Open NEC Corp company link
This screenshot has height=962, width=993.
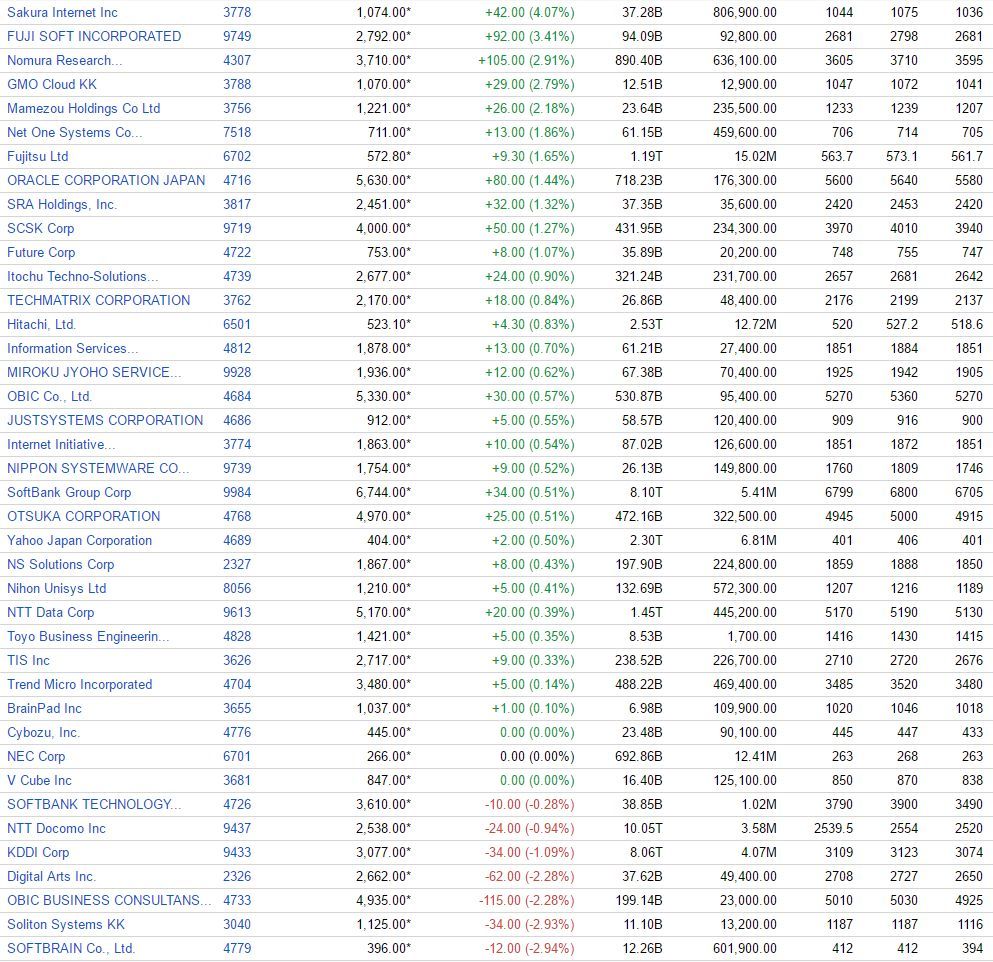[36, 758]
